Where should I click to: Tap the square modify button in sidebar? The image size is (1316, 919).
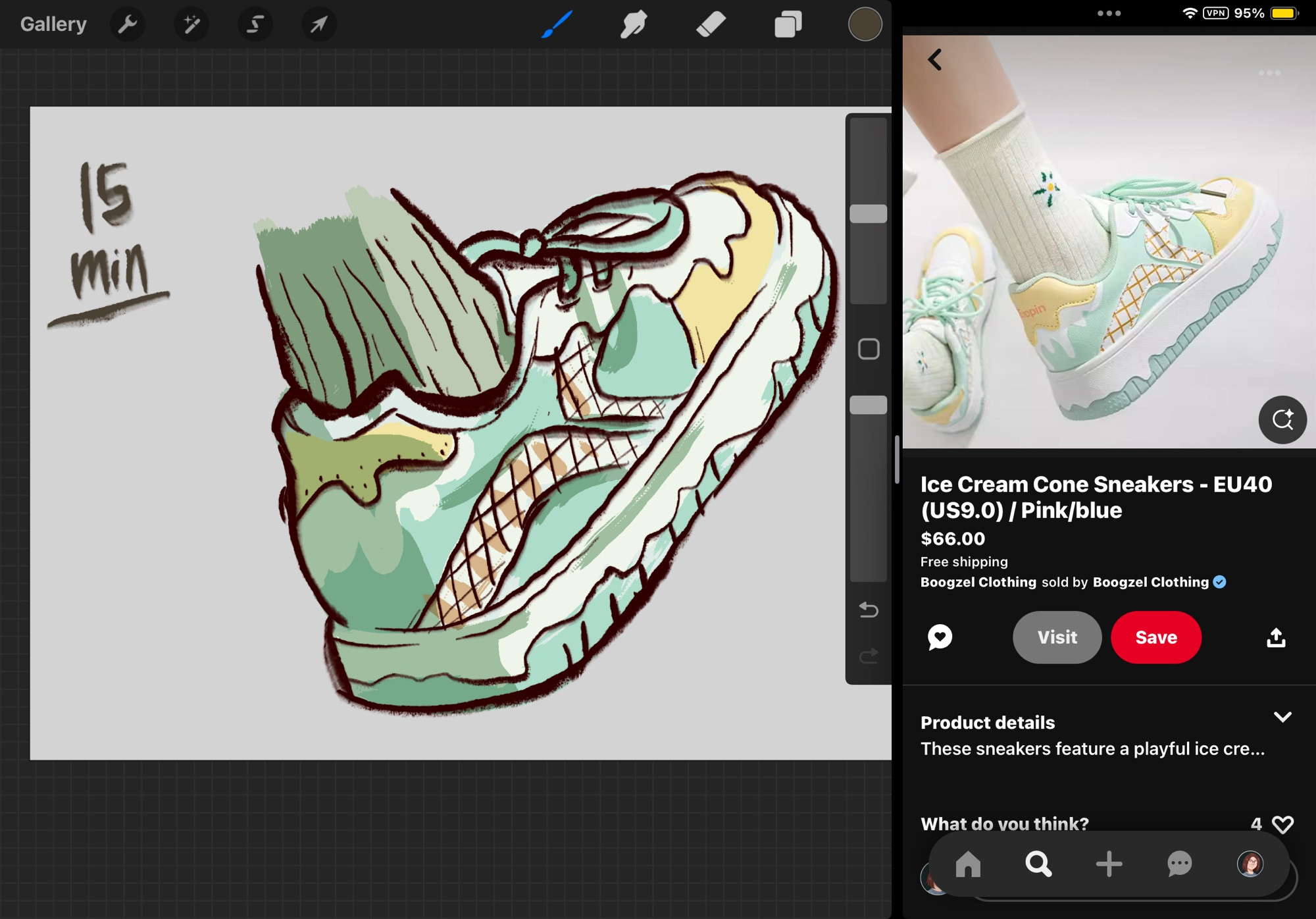[869, 349]
